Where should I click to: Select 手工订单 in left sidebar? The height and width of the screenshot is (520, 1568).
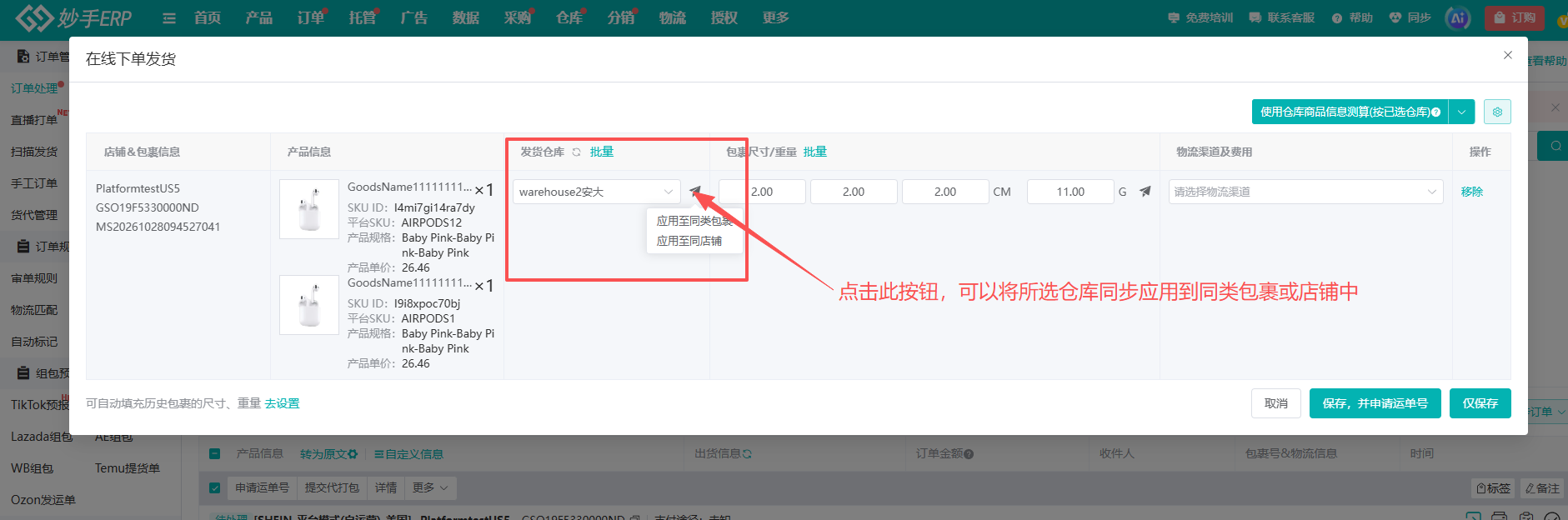34,183
